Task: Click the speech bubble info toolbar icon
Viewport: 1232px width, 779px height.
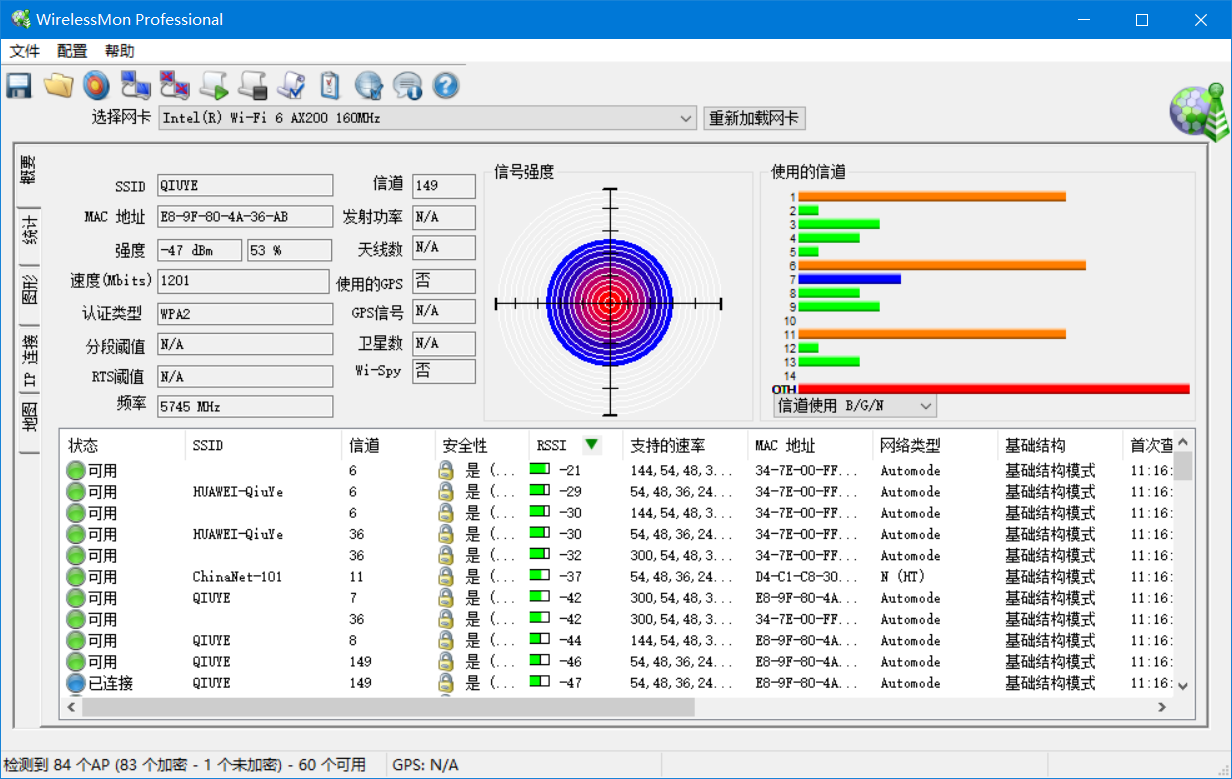Action: pos(407,86)
